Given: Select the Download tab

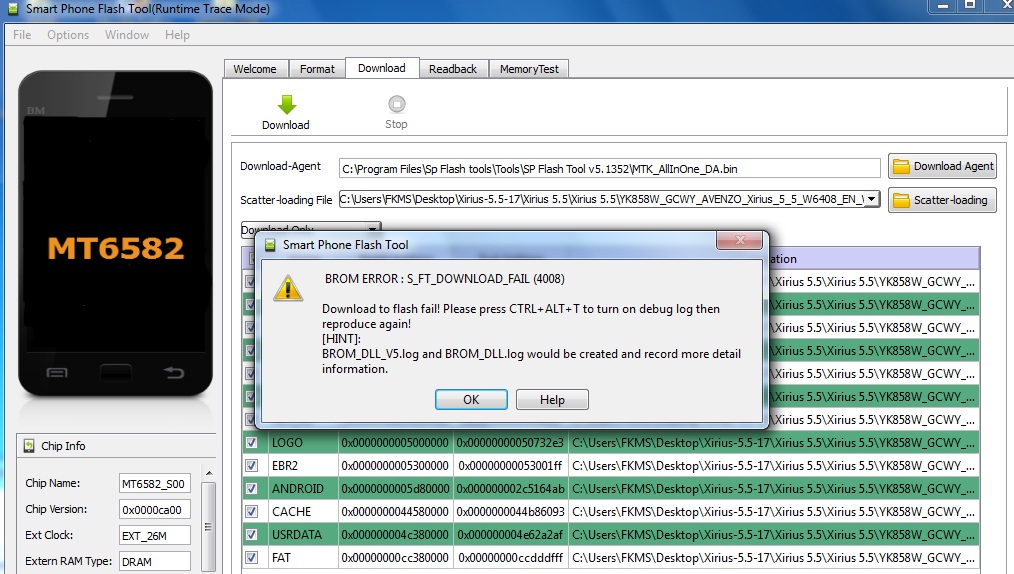Looking at the screenshot, I should tap(382, 68).
